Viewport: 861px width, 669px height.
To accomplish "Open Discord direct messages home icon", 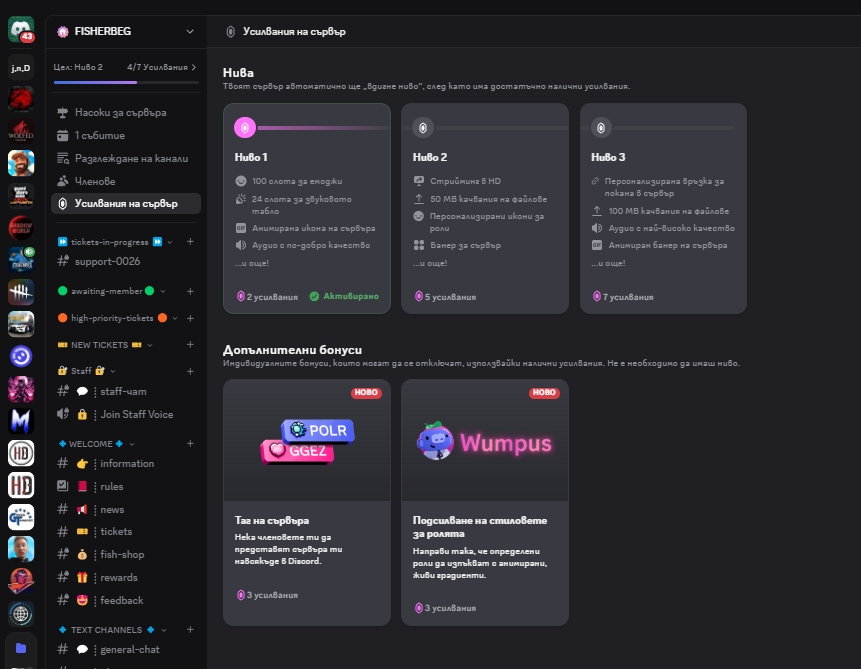I will pos(21,29).
